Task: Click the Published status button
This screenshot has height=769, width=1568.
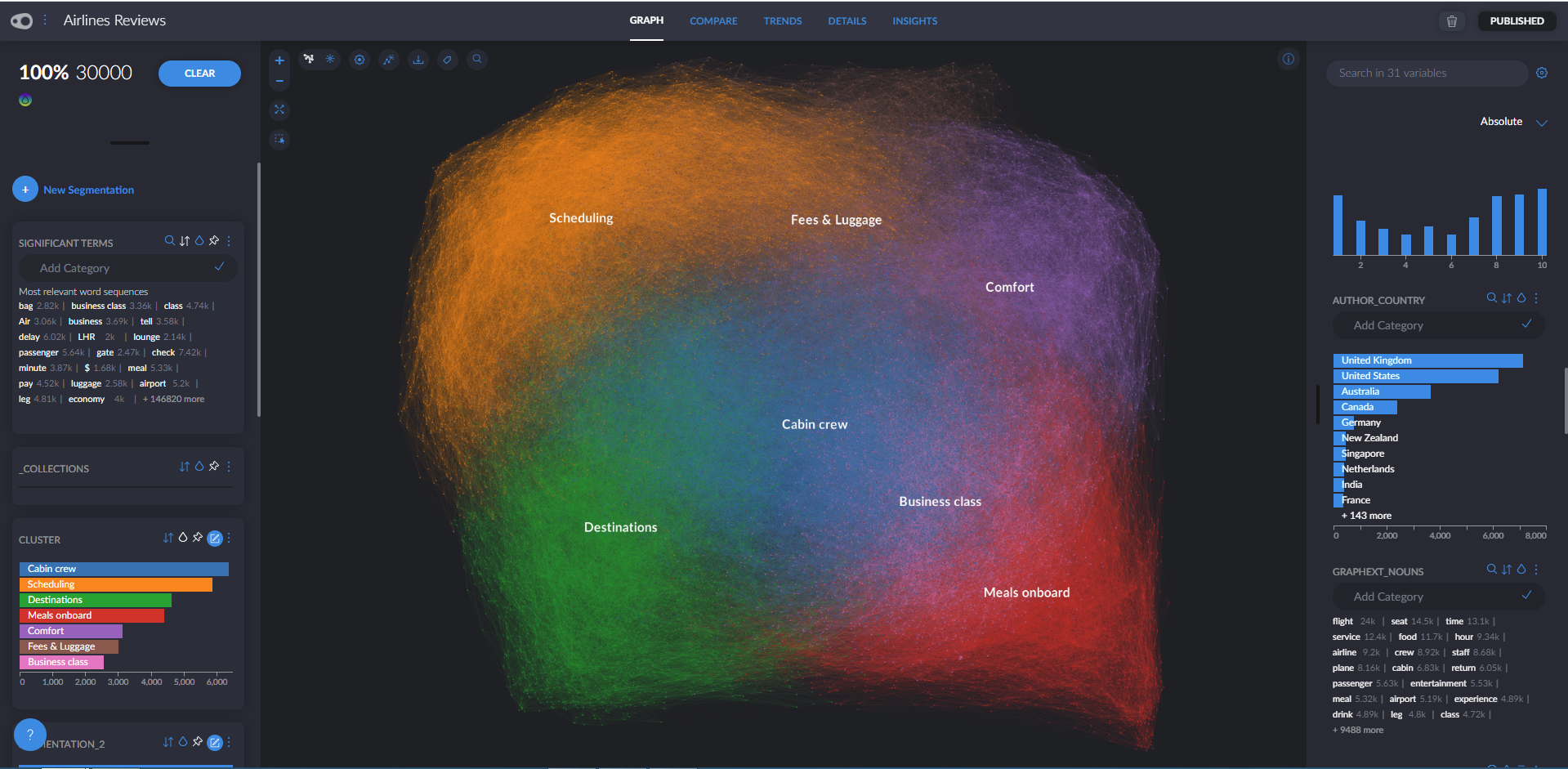Action: pyautogui.click(x=1517, y=21)
